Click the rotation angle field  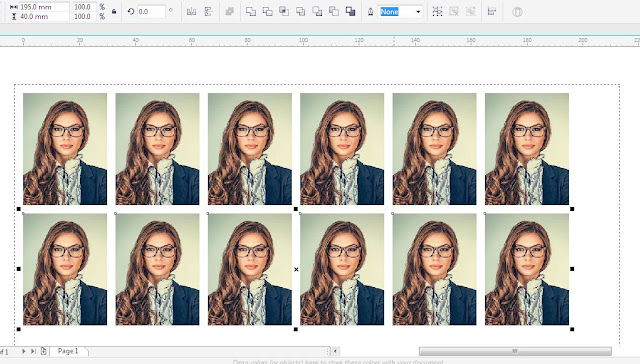[x=151, y=12]
